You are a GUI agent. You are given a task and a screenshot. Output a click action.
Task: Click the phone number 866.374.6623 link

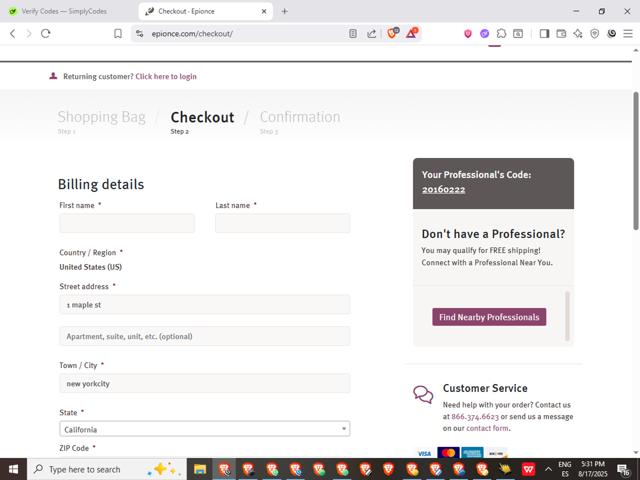pos(475,417)
